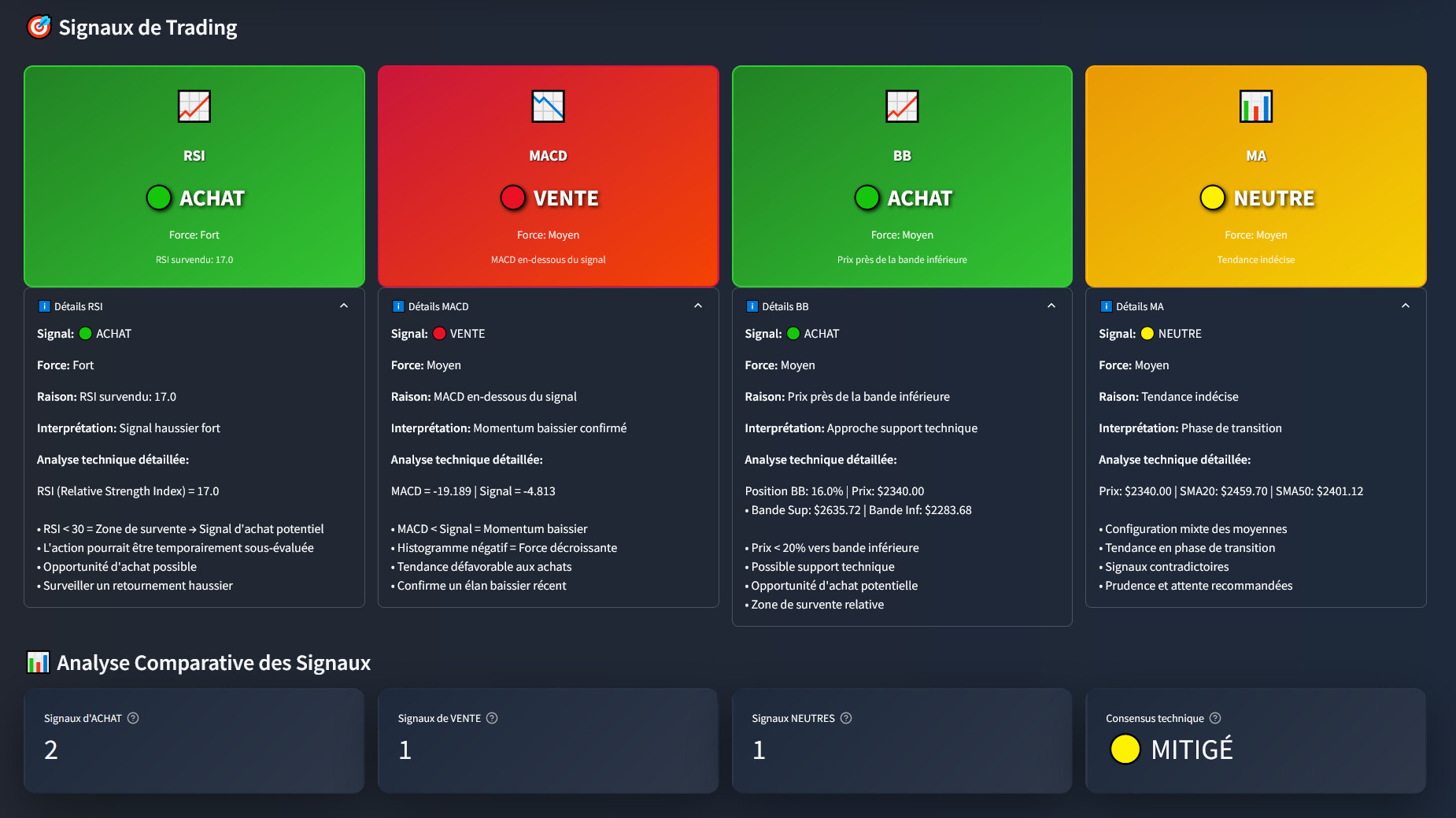Click help icon beside Consensus technique
The width and height of the screenshot is (1456, 818).
(x=1215, y=718)
